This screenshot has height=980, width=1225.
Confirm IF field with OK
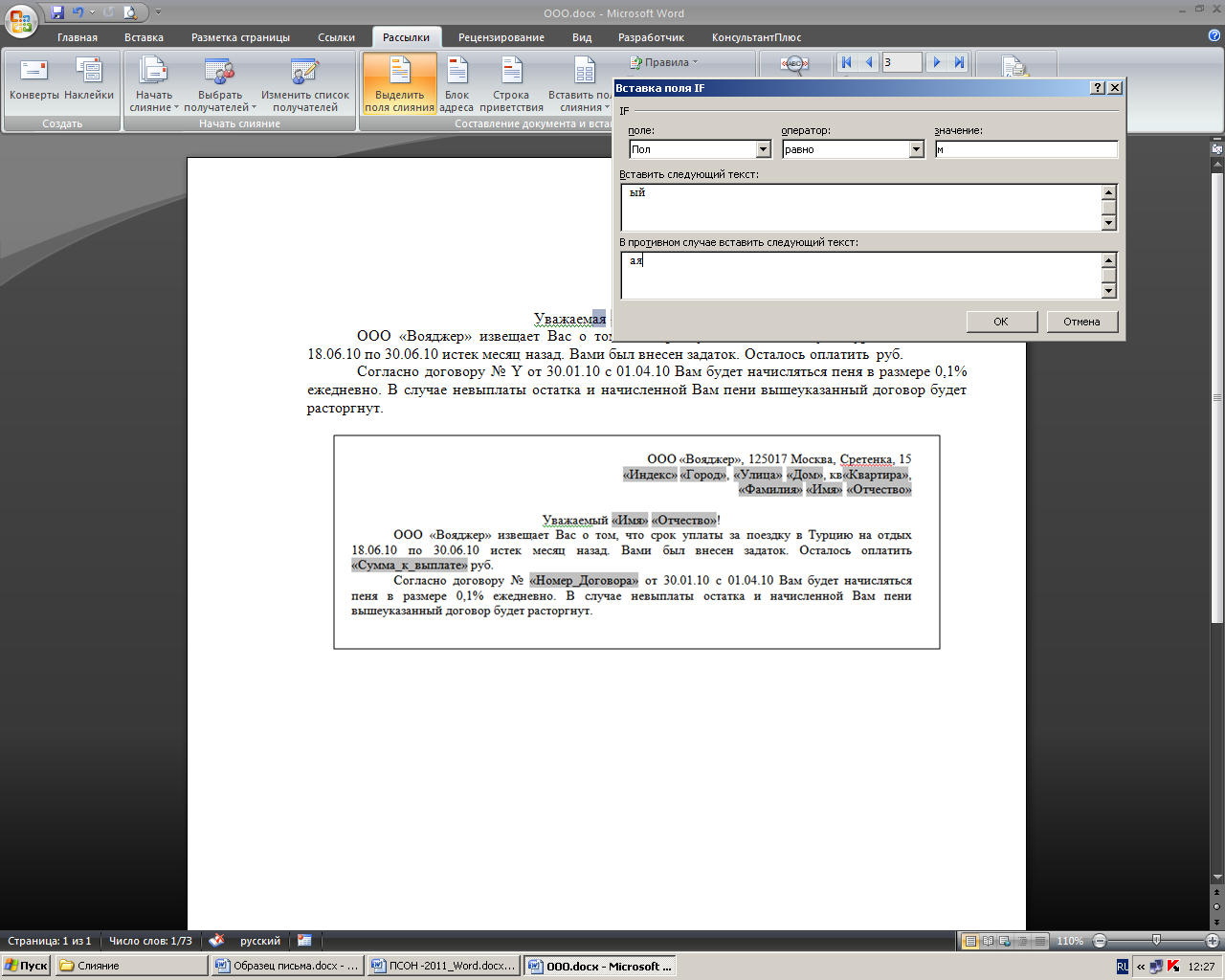click(1001, 322)
